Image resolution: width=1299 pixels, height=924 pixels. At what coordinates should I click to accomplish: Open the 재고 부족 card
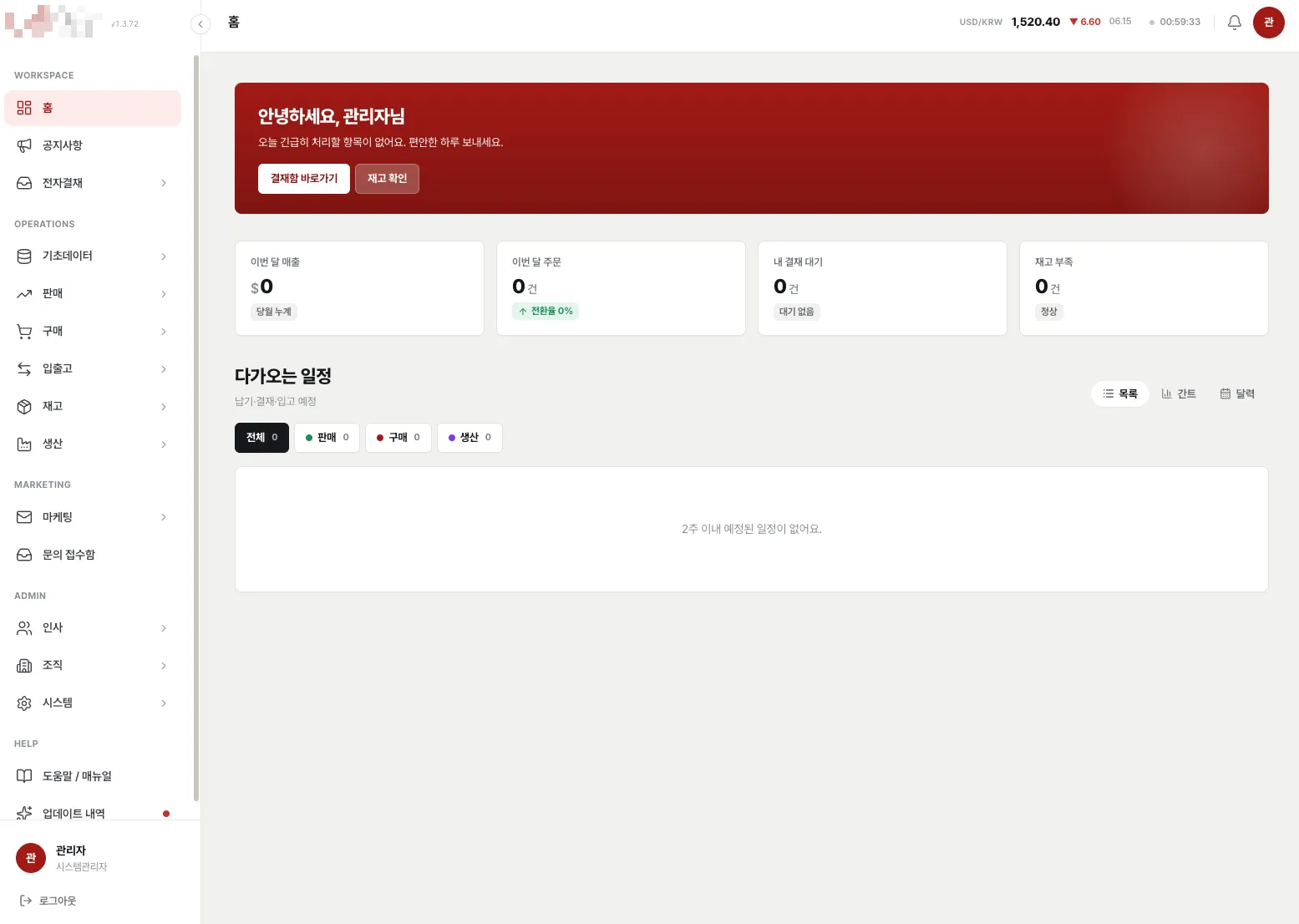[1144, 288]
